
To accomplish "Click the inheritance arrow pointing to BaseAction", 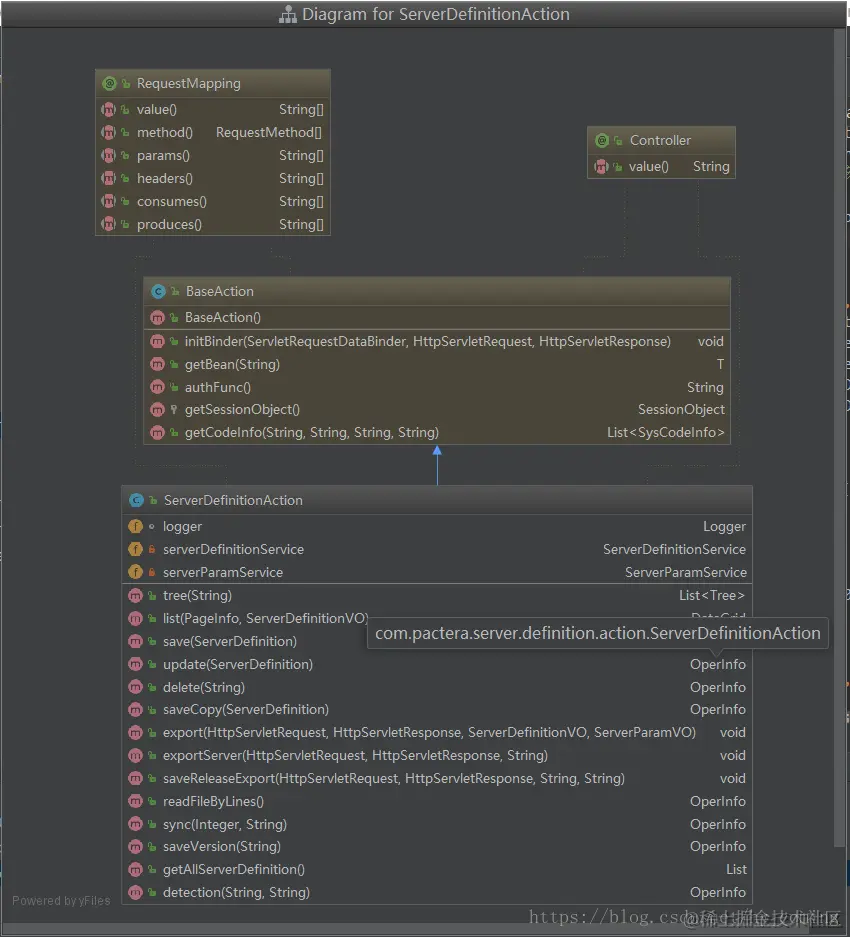I will 437,465.
